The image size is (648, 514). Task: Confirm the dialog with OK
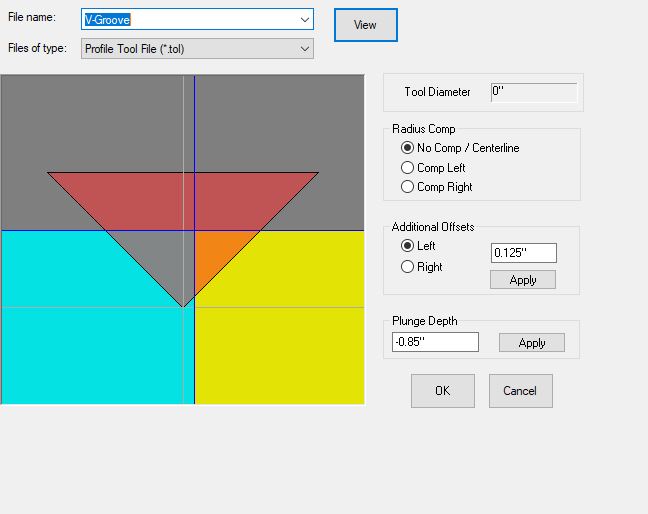coord(442,391)
